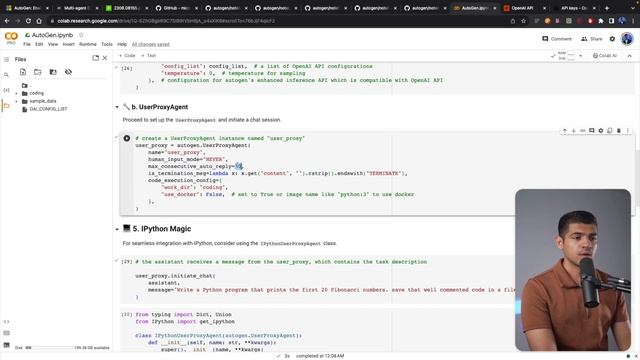Open the notebook settings gear in header

tap(612, 39)
